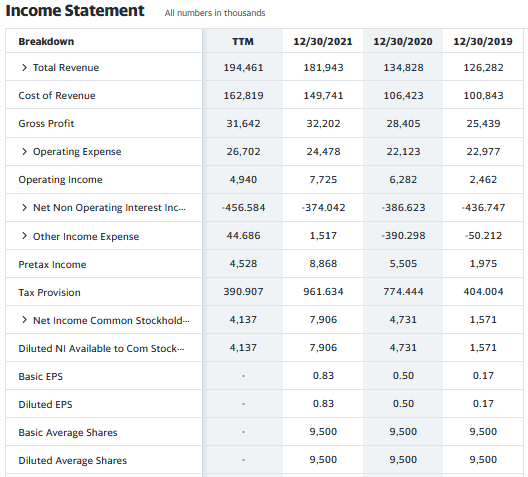Viewport: 528px width, 477px height.
Task: Click Operating Expense value 24,478
Action: point(323,151)
